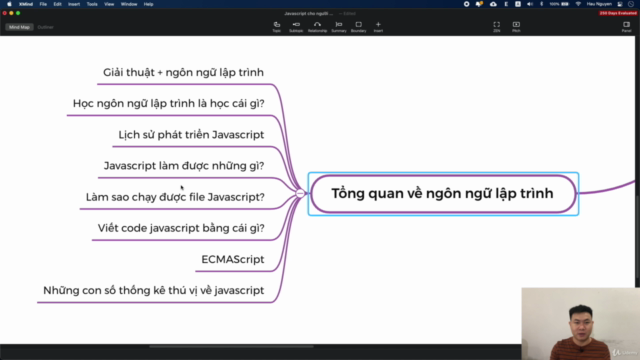The height and width of the screenshot is (360, 640).
Task: Click Hau Nguyen user name in menu bar
Action: [x=599, y=4]
